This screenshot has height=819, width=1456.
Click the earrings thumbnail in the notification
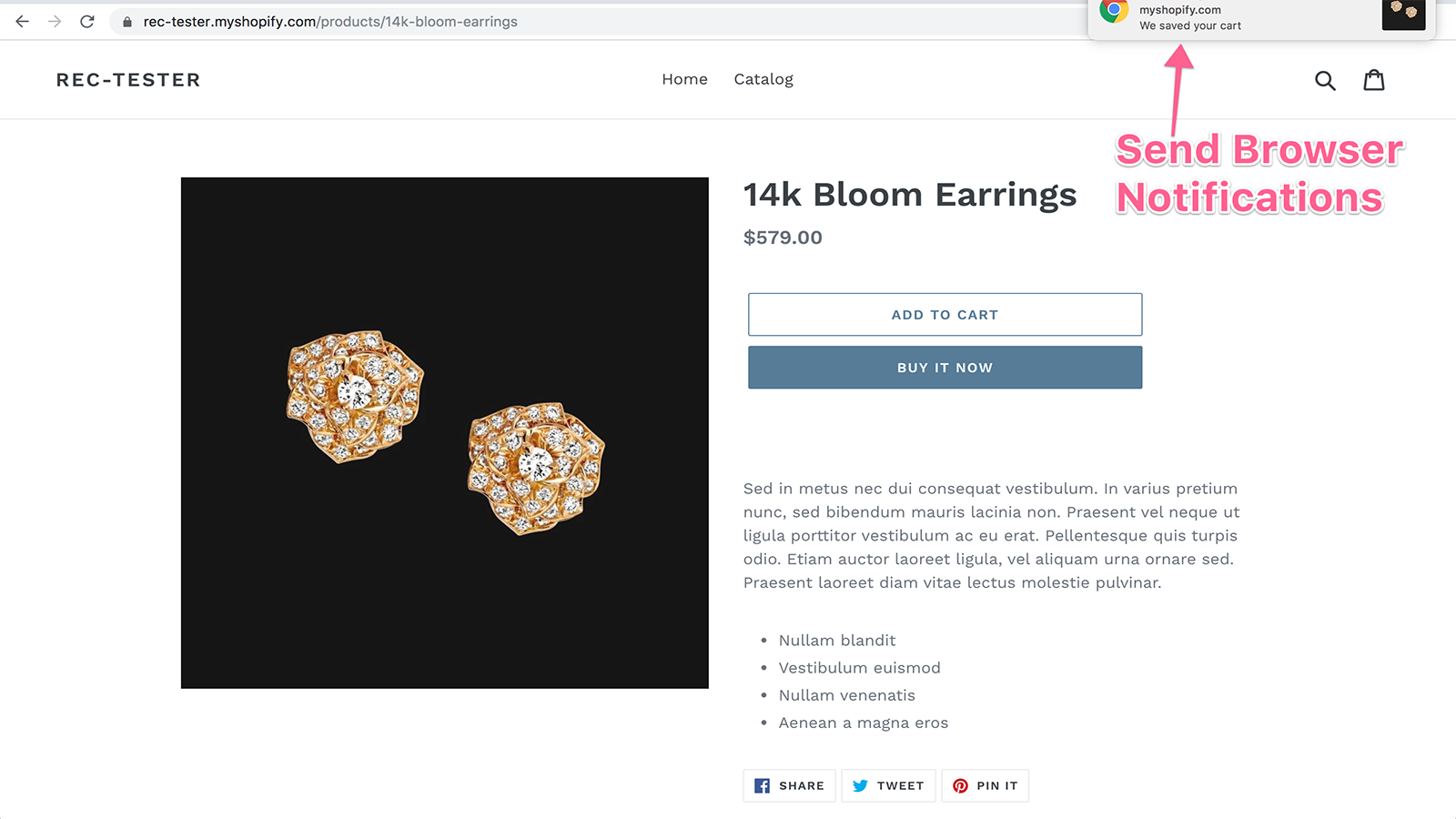(1403, 14)
